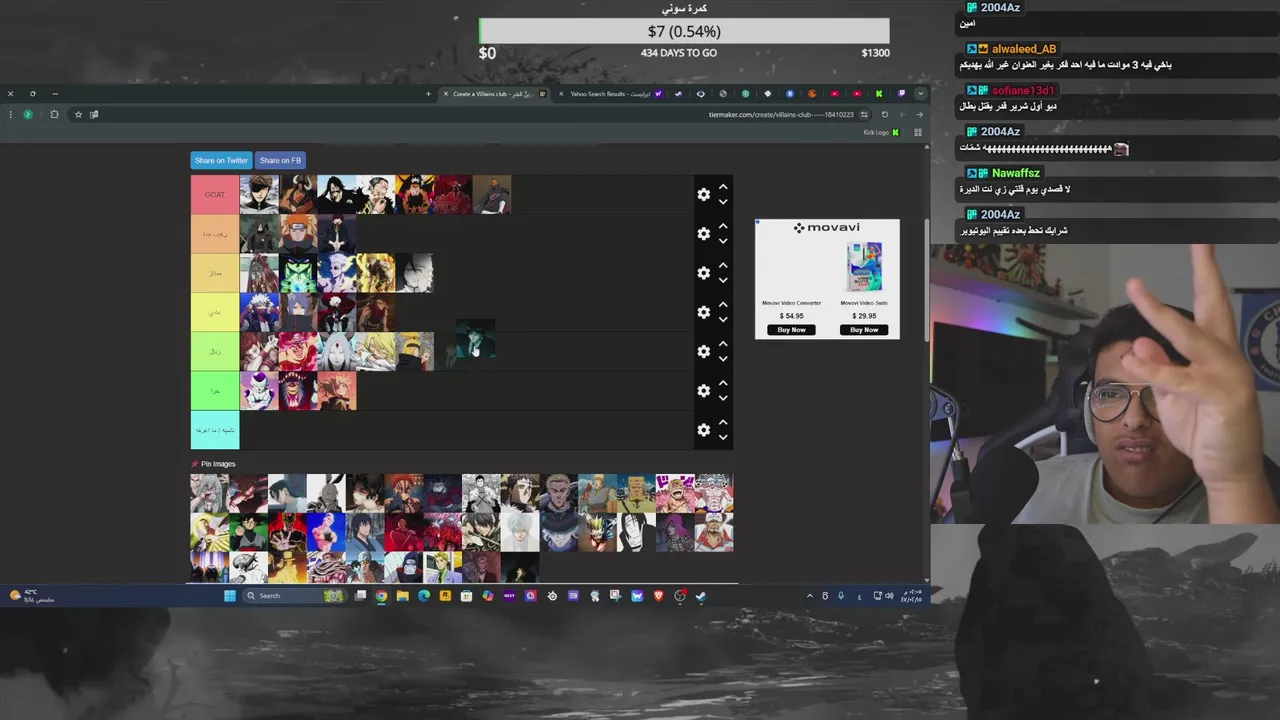Bookmark page with the star icon
The image size is (1280, 720).
pyautogui.click(x=78, y=114)
